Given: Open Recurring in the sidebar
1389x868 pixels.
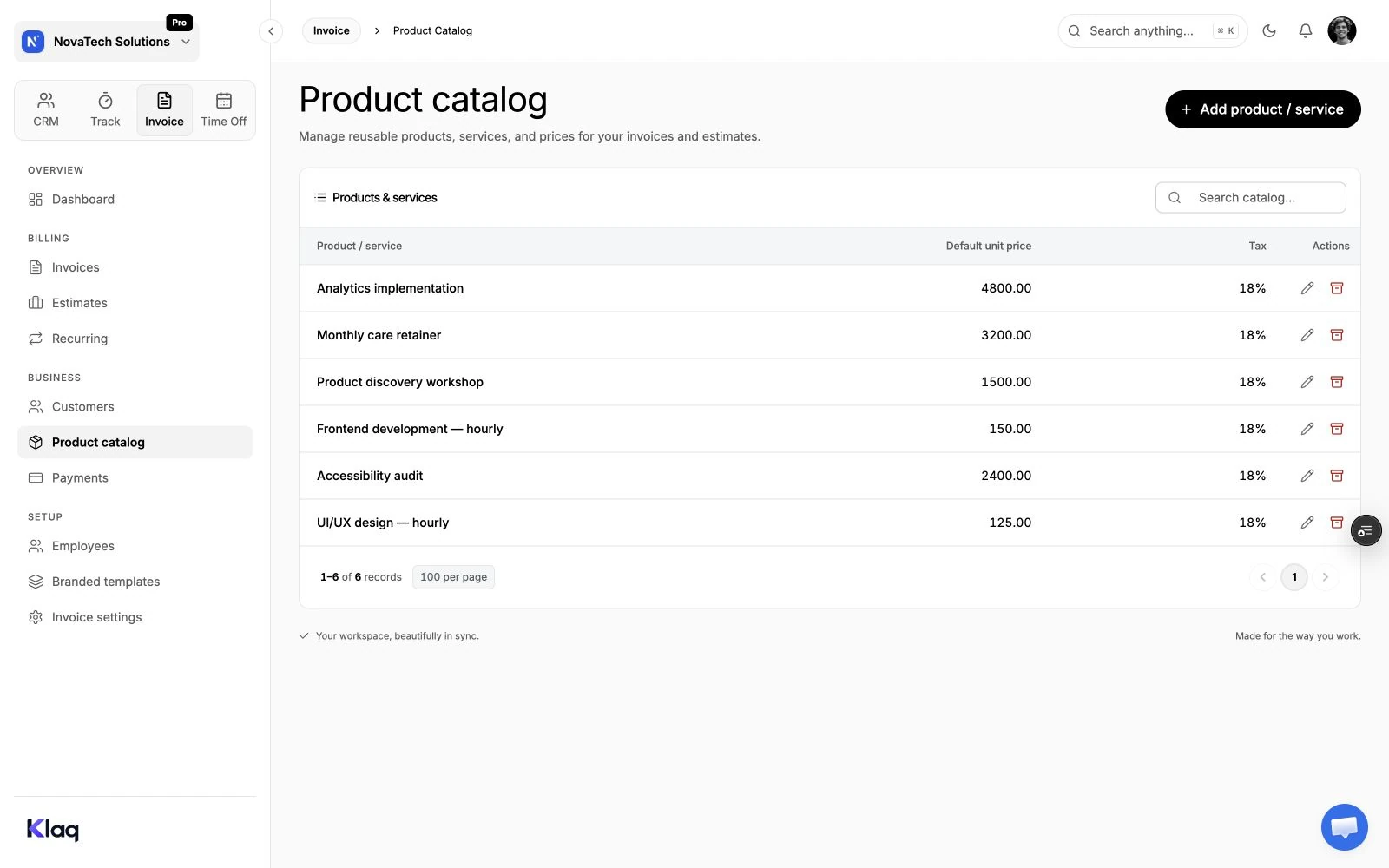Looking at the screenshot, I should point(135,339).
